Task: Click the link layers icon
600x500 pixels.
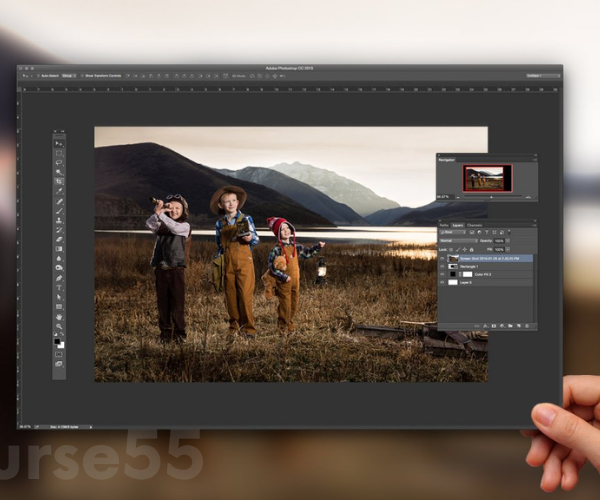Action: (477, 326)
